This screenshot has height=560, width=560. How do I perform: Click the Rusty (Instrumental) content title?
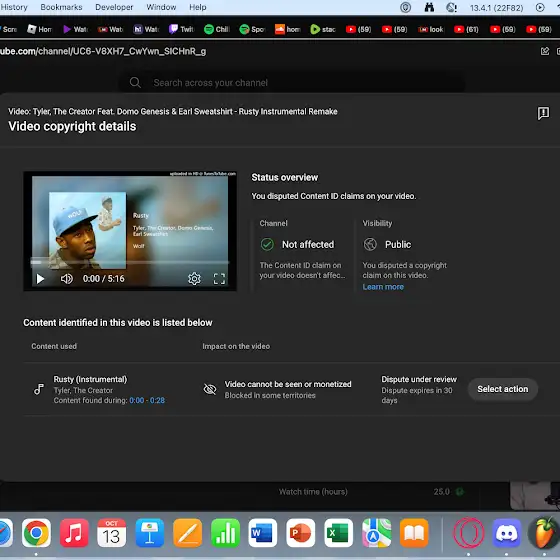pos(90,379)
